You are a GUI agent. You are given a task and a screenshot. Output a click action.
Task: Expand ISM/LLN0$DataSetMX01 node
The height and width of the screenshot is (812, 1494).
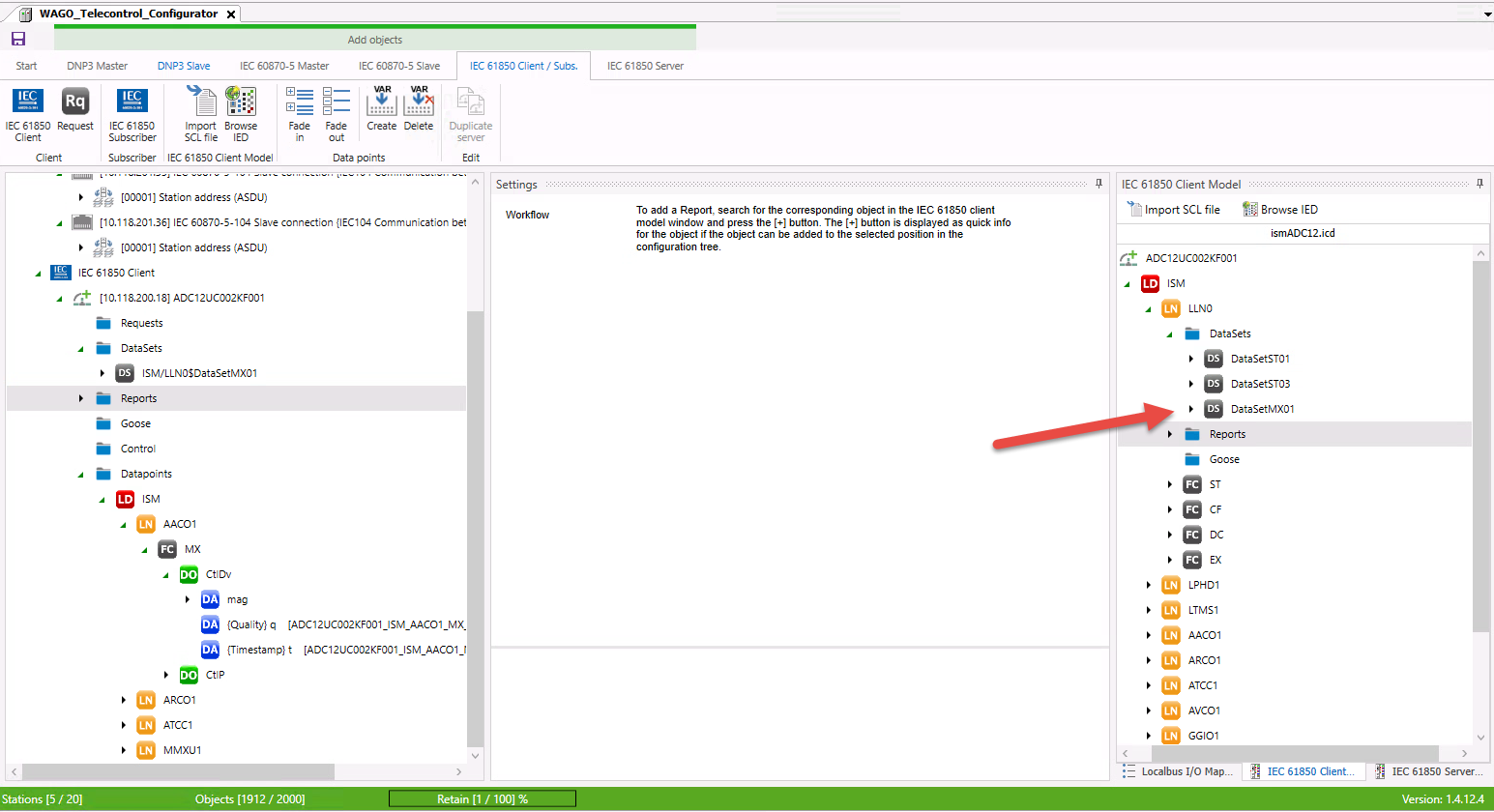coord(103,373)
